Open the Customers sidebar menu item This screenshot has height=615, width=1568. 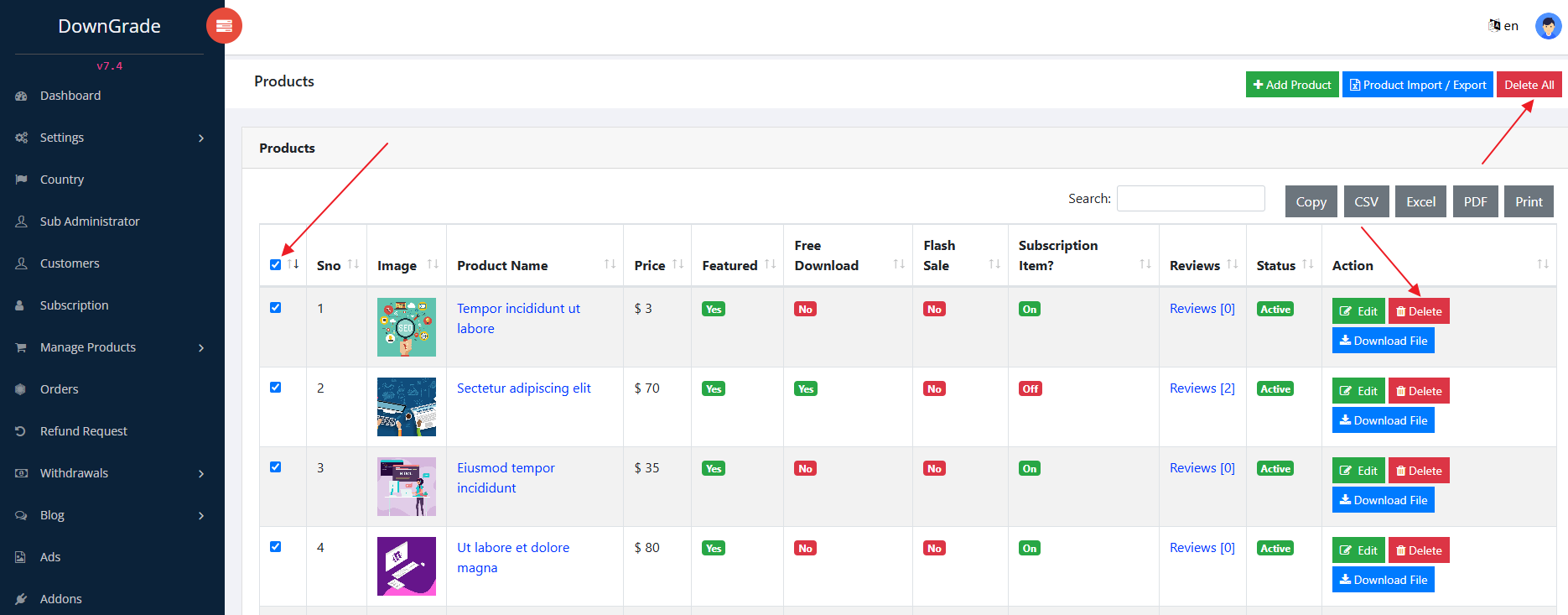tap(70, 263)
